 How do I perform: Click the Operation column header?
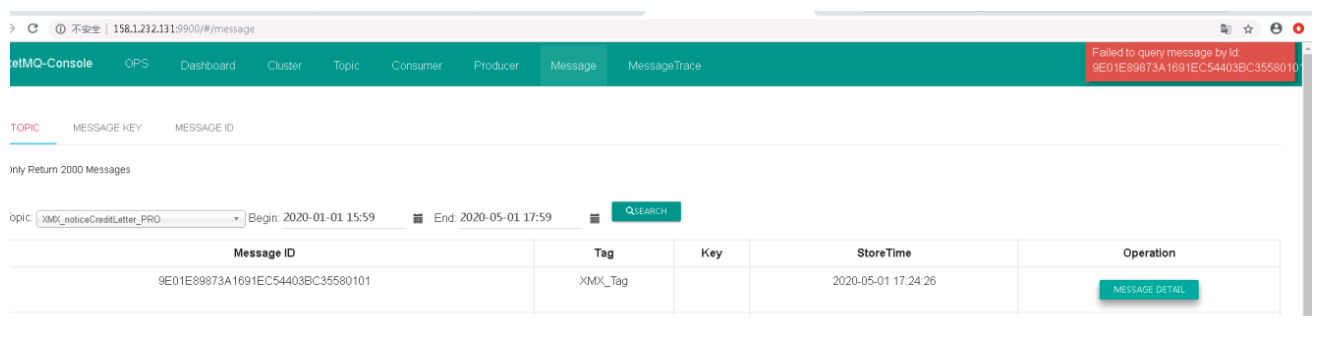point(1149,254)
